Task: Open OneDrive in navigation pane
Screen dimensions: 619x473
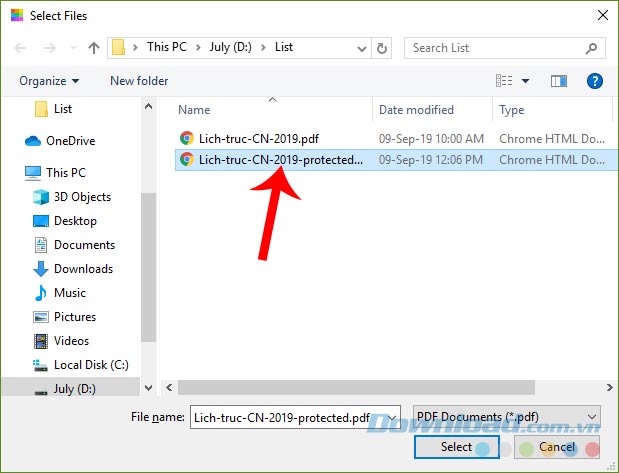Action: pos(71,141)
